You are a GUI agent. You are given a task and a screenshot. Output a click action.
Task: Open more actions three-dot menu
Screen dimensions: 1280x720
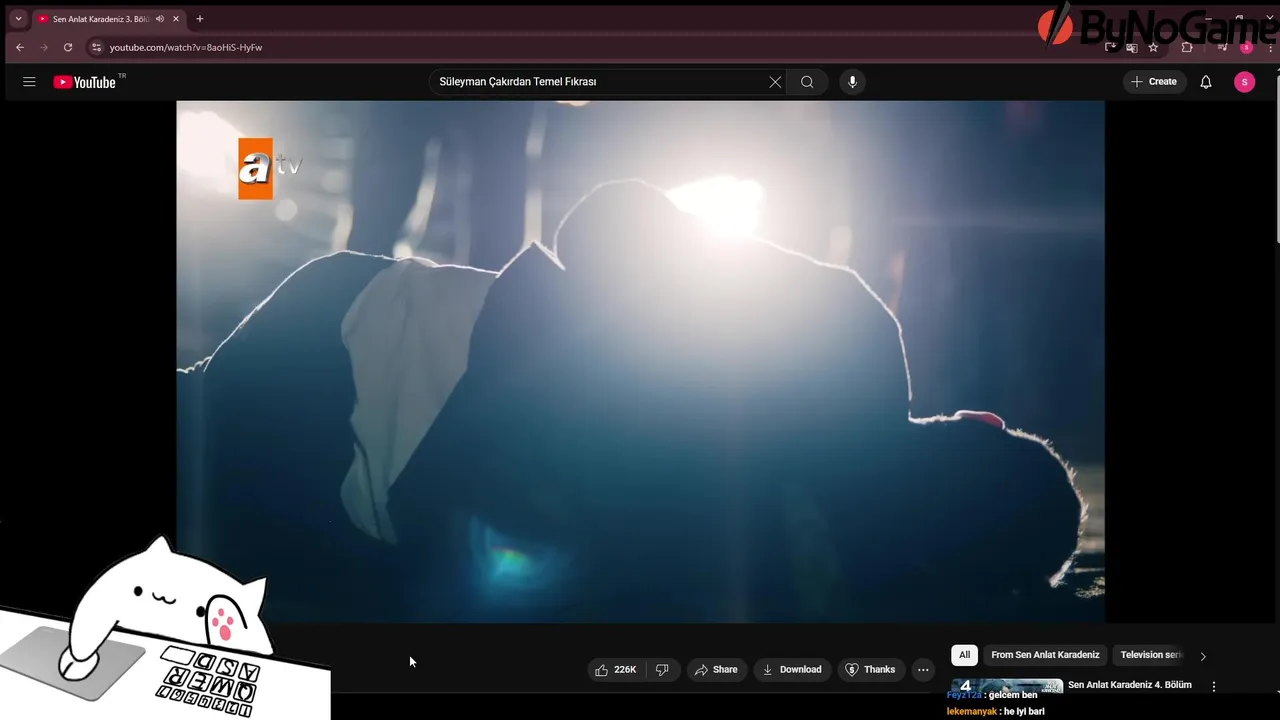pyautogui.click(x=923, y=670)
